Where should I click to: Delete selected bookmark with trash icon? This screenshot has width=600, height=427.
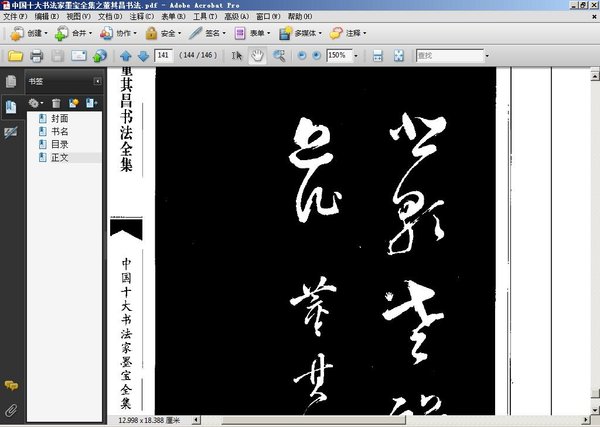click(56, 103)
